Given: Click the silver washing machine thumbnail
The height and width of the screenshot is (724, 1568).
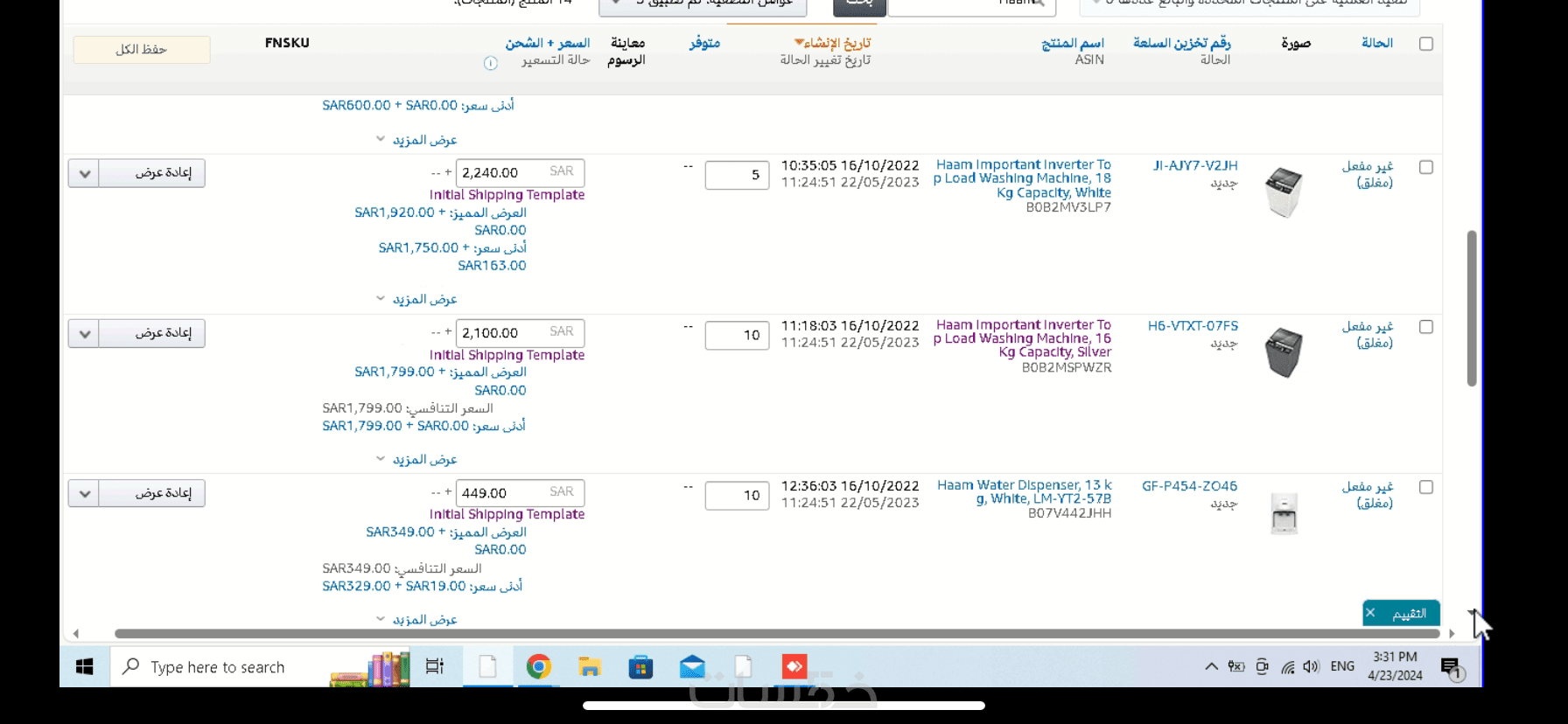Looking at the screenshot, I should [x=1284, y=352].
